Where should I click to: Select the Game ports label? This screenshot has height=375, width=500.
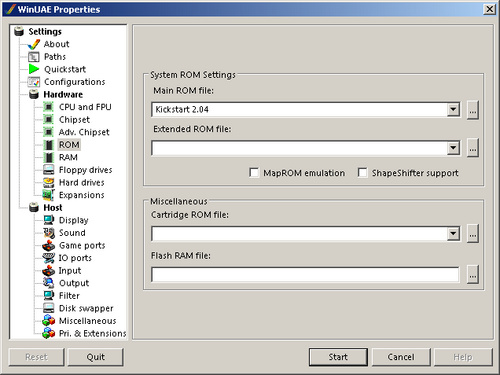[82, 245]
